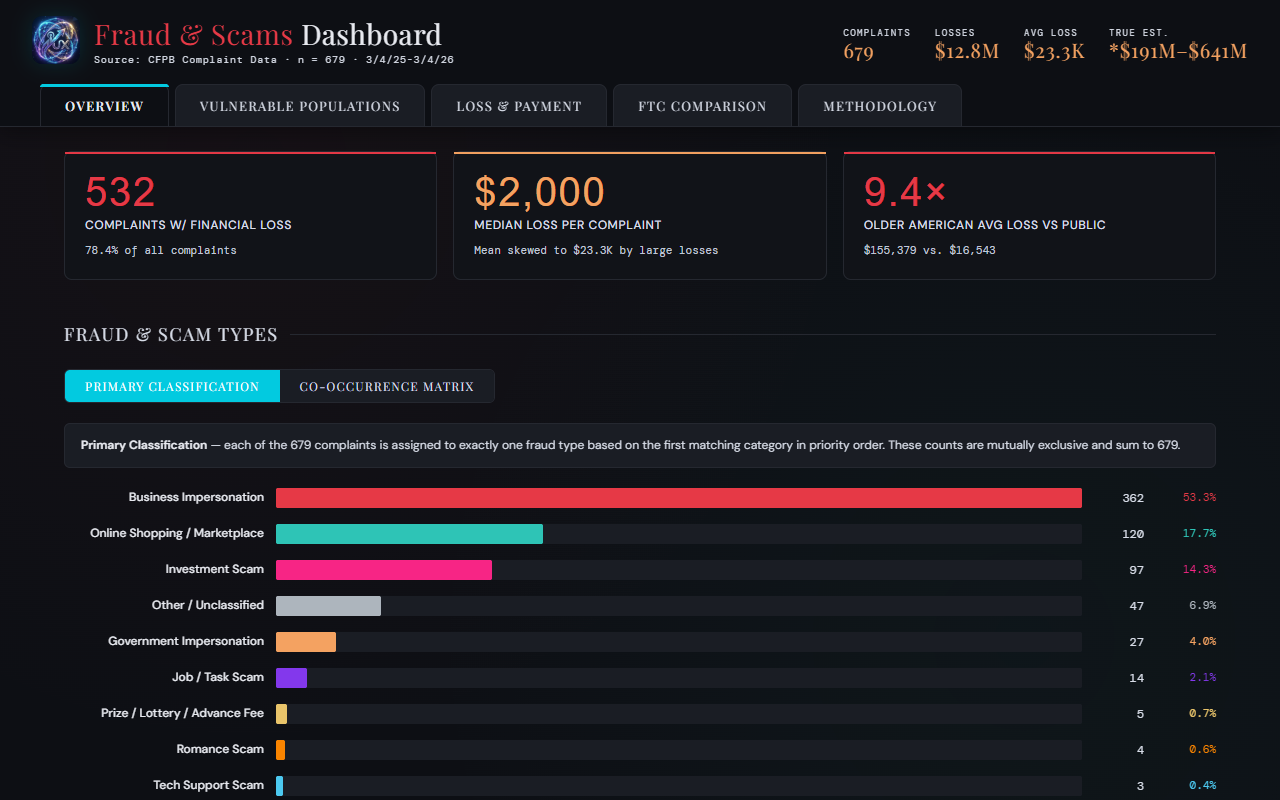Click the Overview tab
Viewport: 1280px width, 800px height.
point(104,105)
